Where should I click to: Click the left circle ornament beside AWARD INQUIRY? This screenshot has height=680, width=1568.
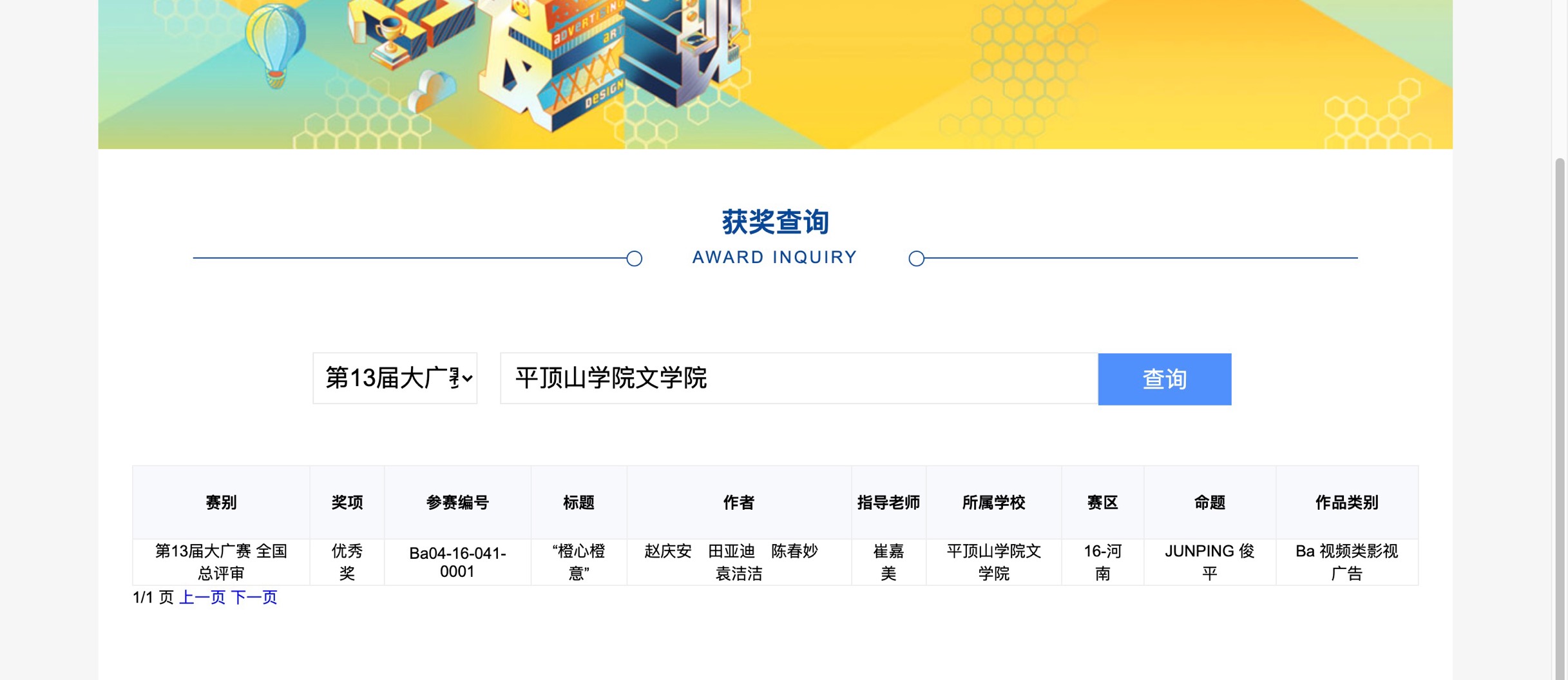634,258
